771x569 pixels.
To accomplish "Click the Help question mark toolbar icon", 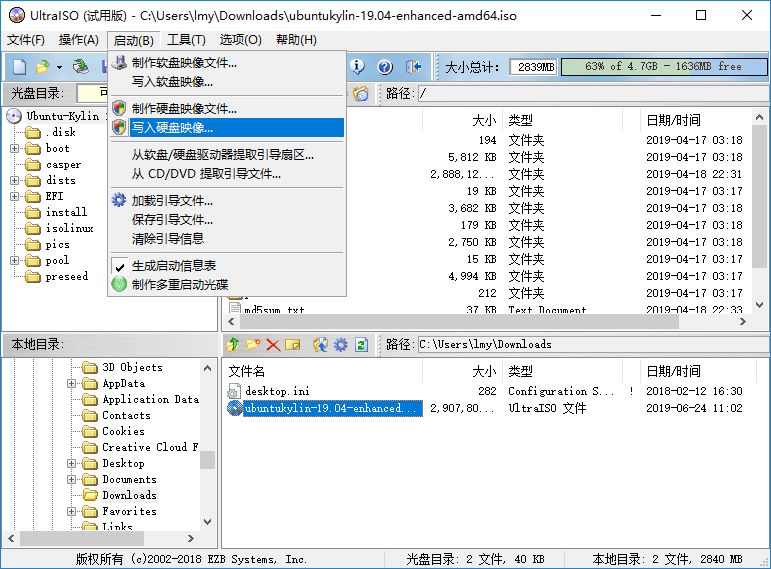I will (x=385, y=66).
